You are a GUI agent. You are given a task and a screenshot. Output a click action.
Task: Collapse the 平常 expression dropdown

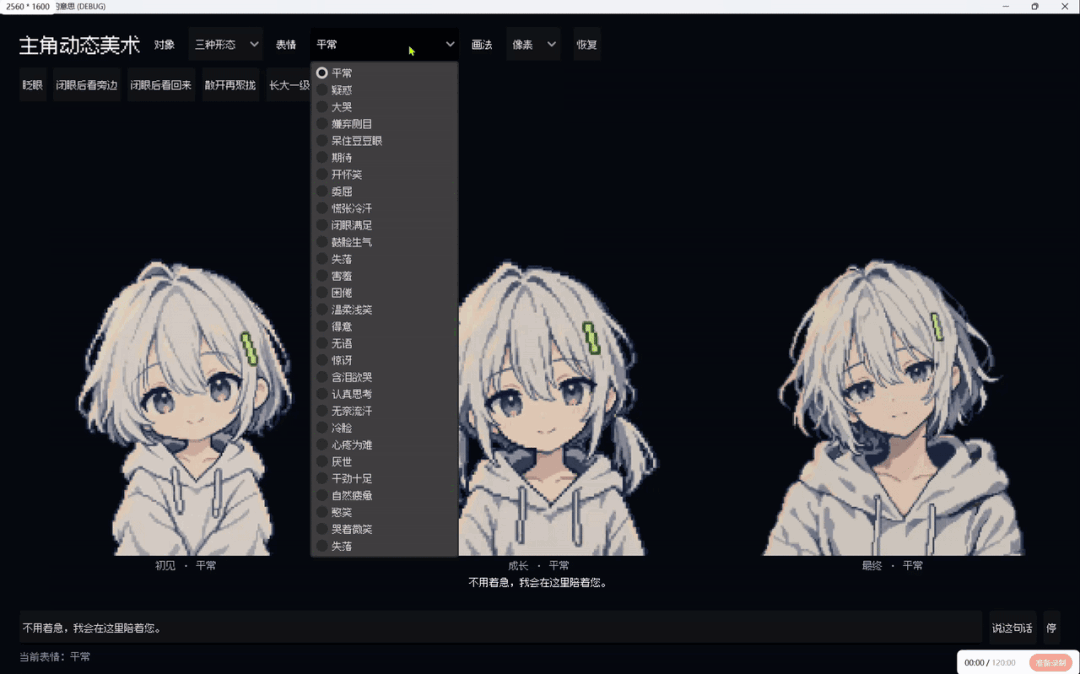(x=384, y=44)
